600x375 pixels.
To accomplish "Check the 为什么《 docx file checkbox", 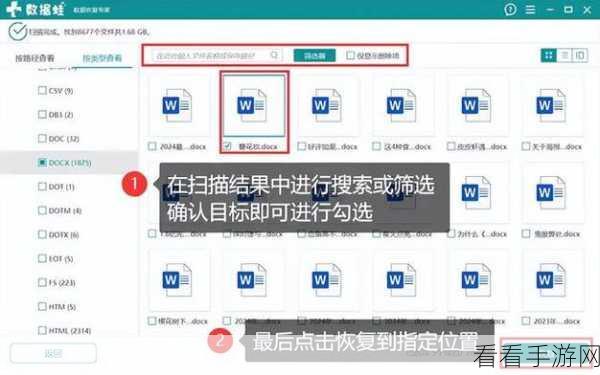I will (452, 233).
